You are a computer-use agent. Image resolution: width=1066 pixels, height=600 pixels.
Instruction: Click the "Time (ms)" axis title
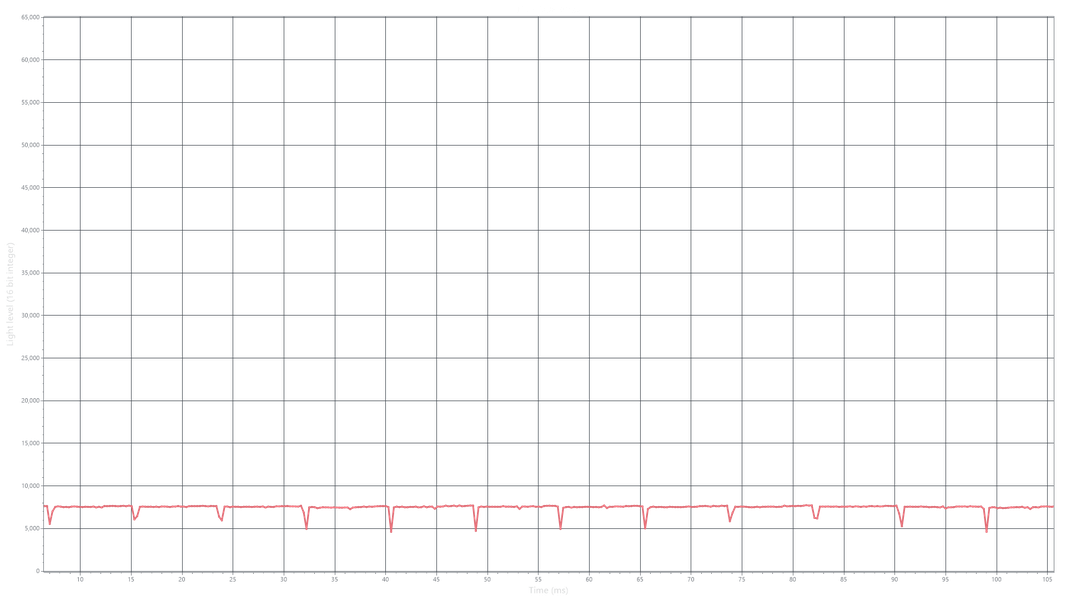pos(548,590)
